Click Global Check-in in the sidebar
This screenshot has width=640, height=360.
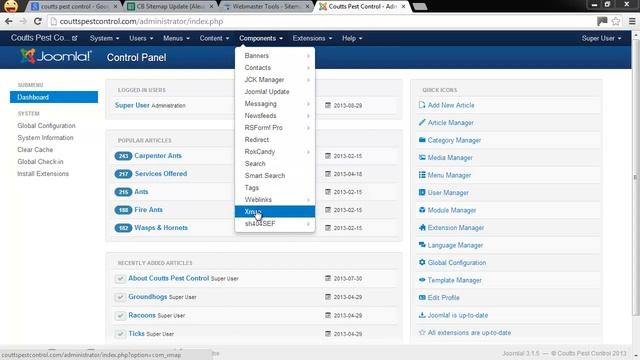click(40, 162)
